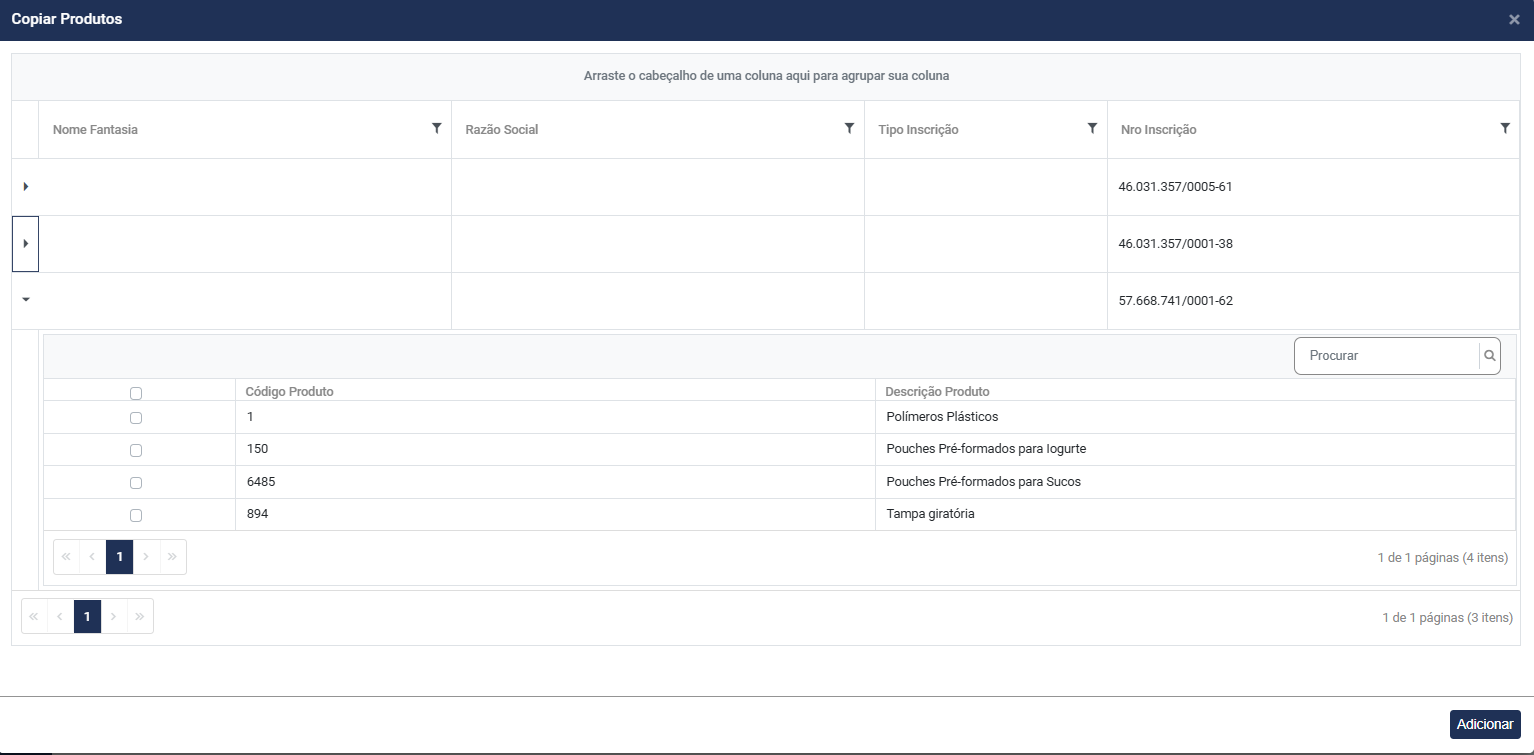Select checkbox for product code 150
This screenshot has height=755, width=1534.
click(x=136, y=450)
